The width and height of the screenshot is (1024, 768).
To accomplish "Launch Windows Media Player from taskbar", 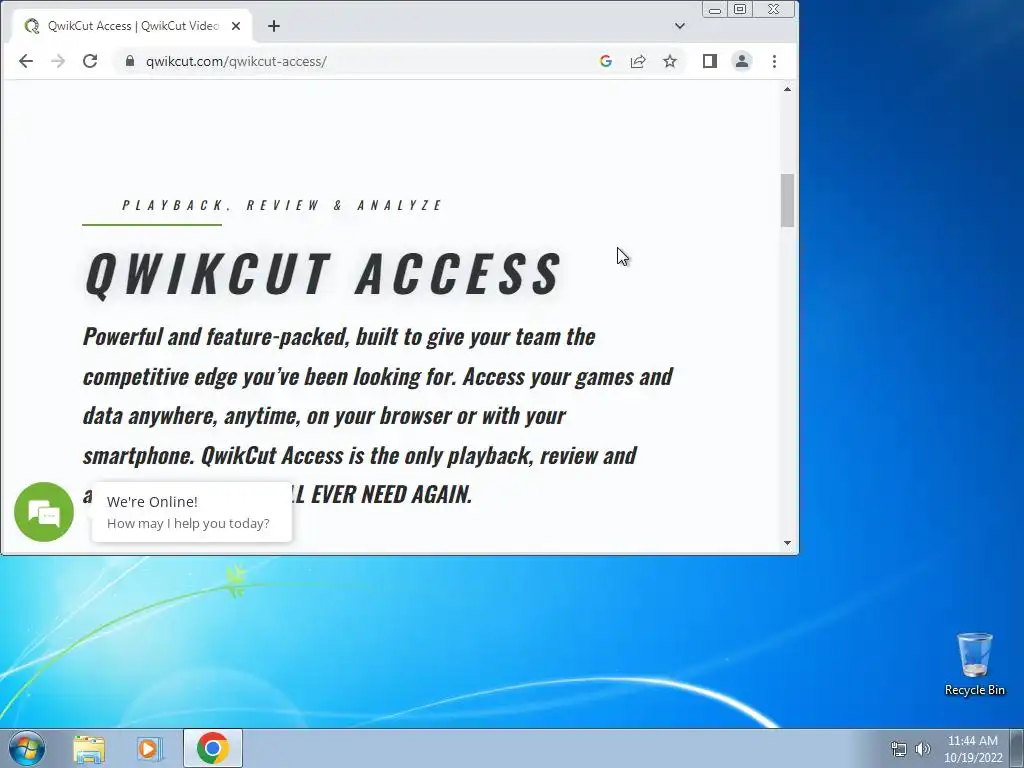I will (x=149, y=748).
